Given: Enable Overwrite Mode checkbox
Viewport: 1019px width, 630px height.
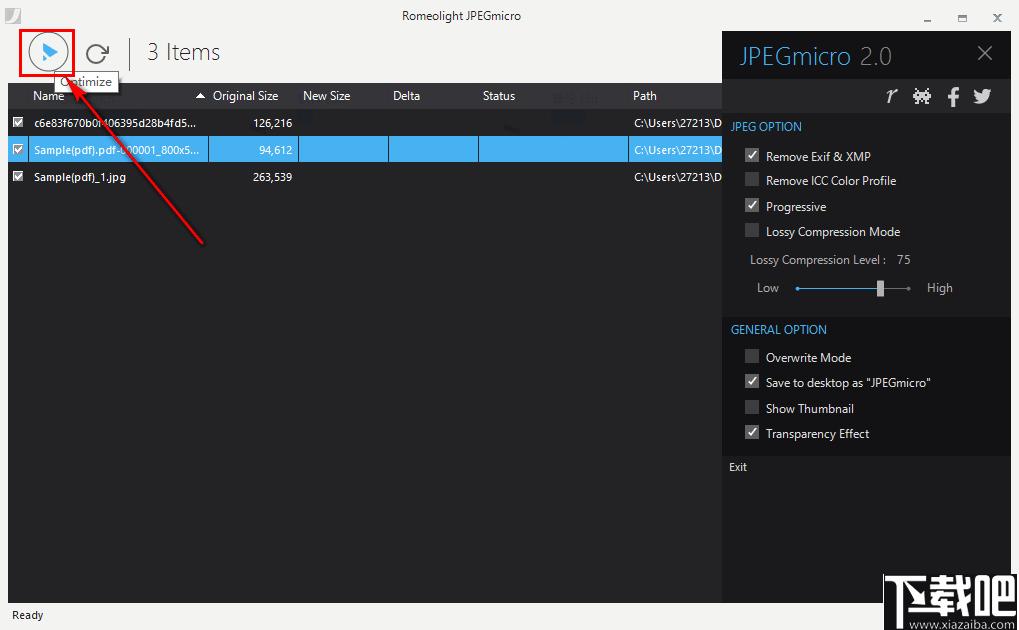Looking at the screenshot, I should click(752, 356).
